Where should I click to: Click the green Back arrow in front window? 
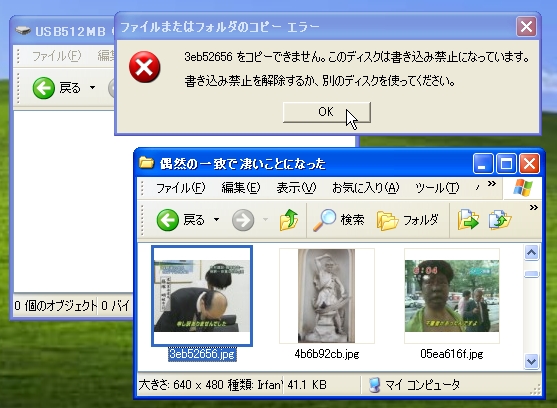click(x=168, y=220)
